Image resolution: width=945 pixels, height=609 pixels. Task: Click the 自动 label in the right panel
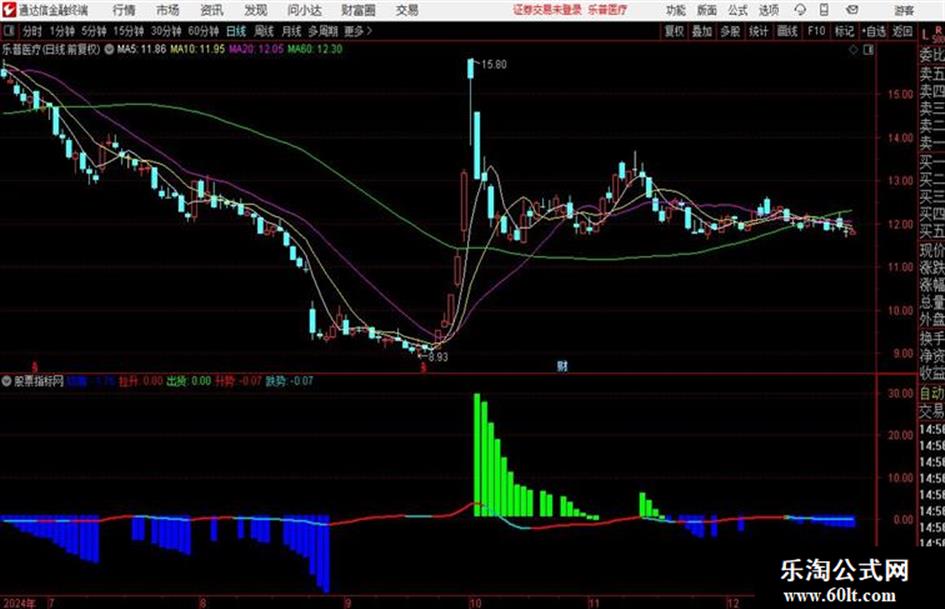(932, 394)
